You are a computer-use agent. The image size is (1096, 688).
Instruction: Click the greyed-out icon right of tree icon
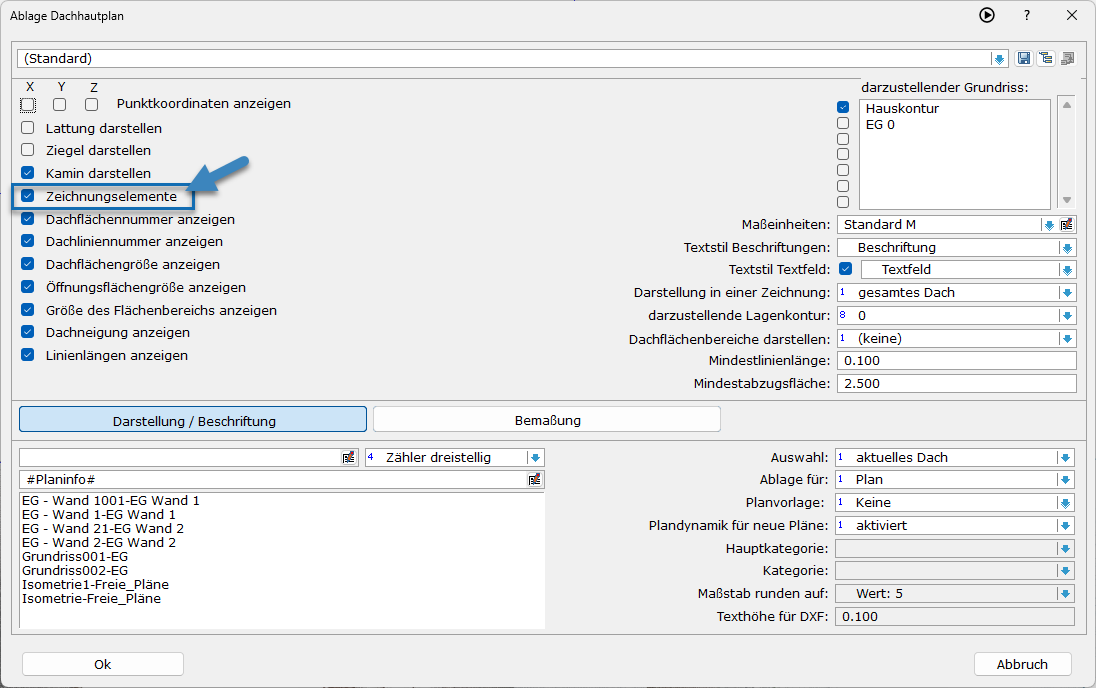[x=1067, y=59]
